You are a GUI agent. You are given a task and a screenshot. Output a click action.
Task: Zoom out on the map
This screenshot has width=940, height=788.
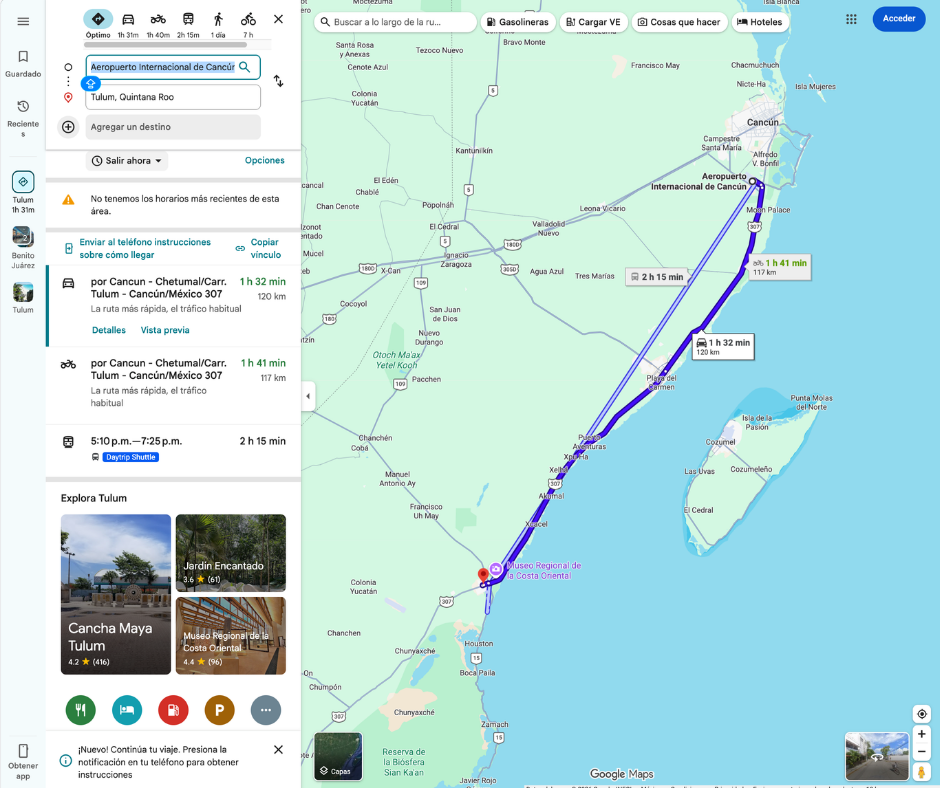point(921,752)
